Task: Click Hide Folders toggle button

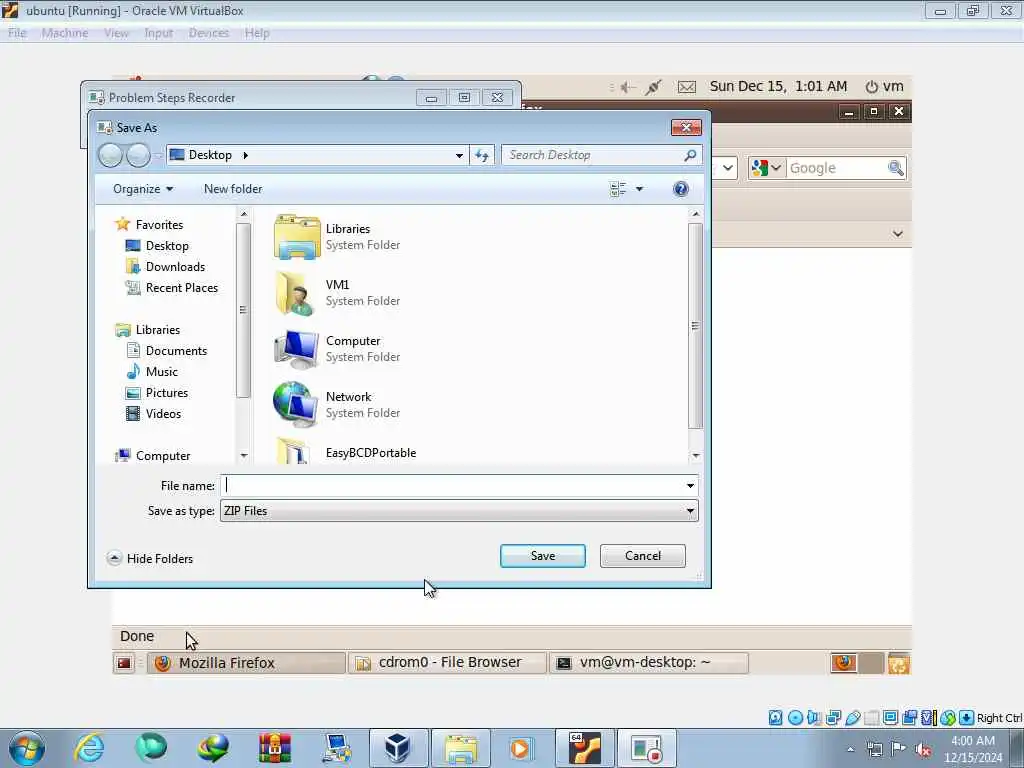Action: coord(150,558)
